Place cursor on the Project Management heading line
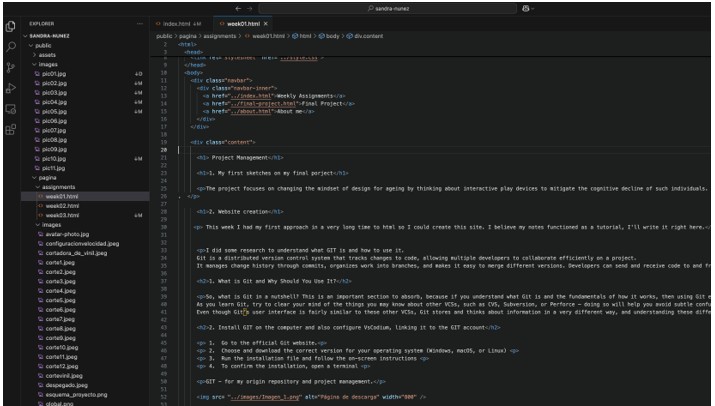This screenshot has width=715, height=406. pos(240,158)
